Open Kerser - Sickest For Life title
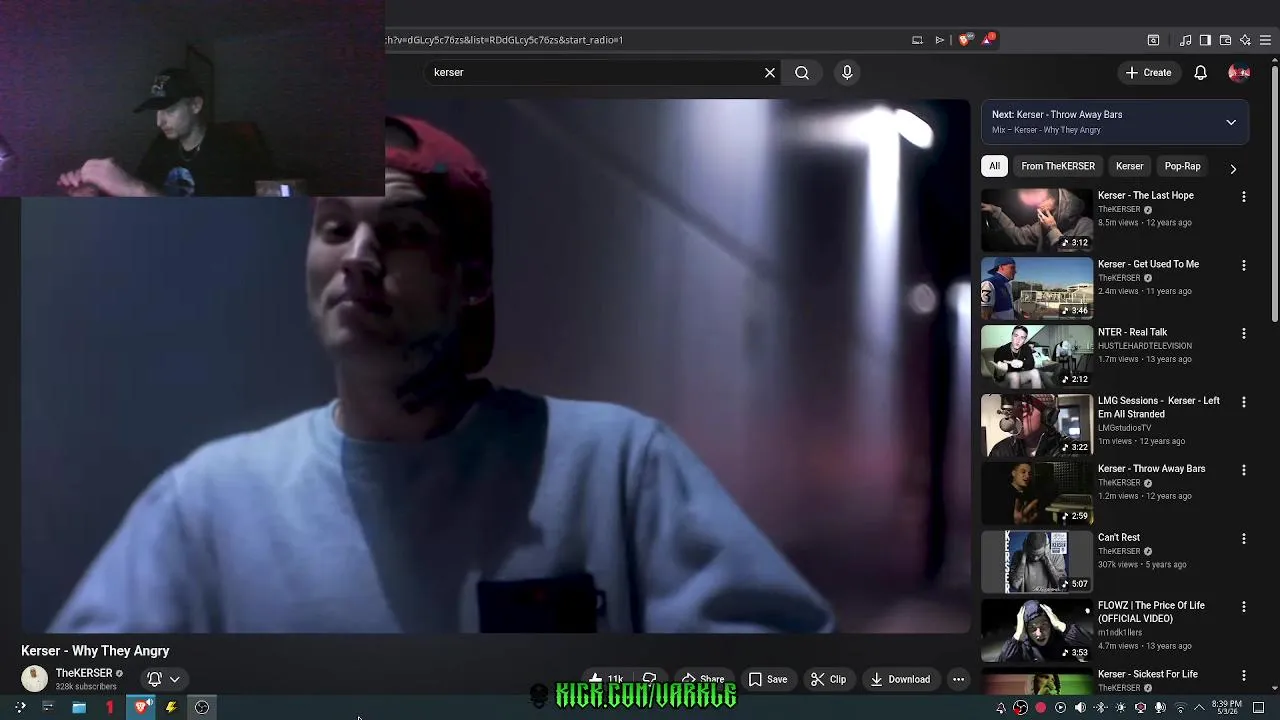This screenshot has width=1280, height=720. (1148, 674)
